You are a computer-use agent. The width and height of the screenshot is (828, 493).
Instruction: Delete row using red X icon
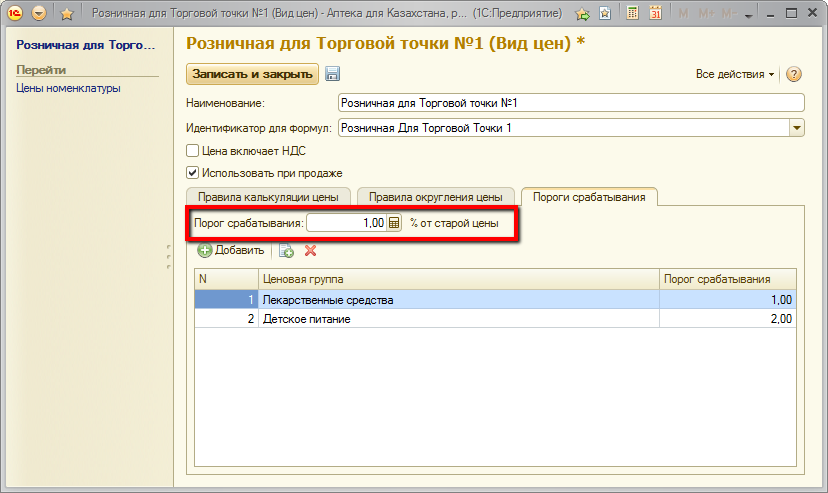[310, 251]
